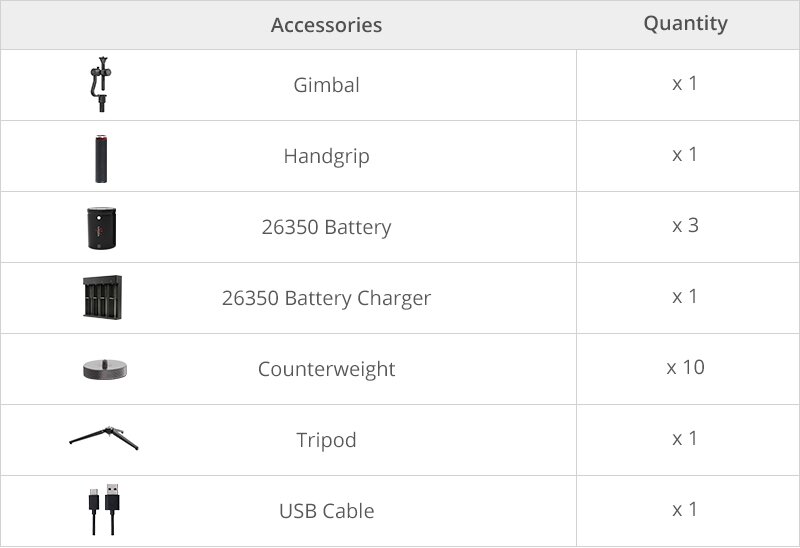The image size is (800, 548).
Task: Click the tripod icon
Action: tap(104, 438)
